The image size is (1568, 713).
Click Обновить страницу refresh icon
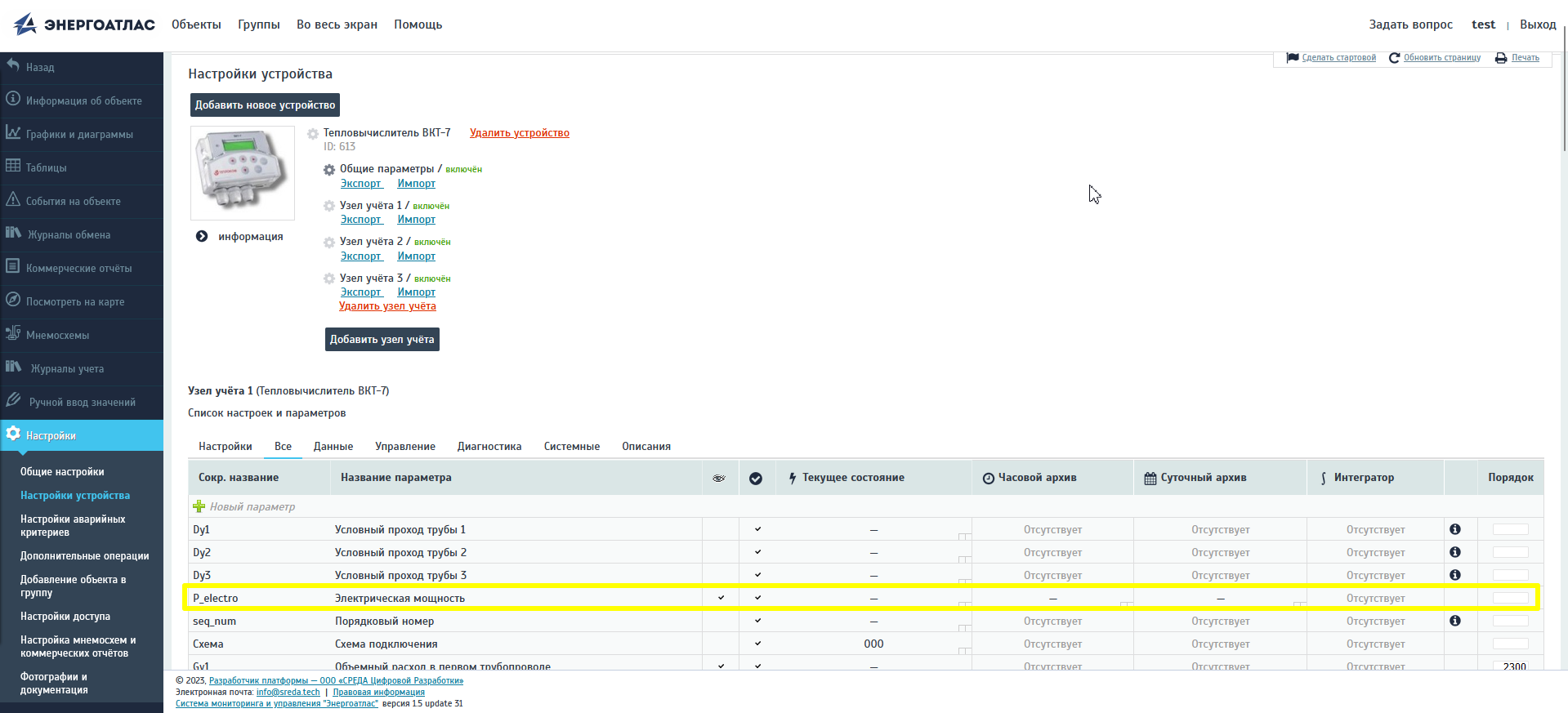pyautogui.click(x=1394, y=58)
